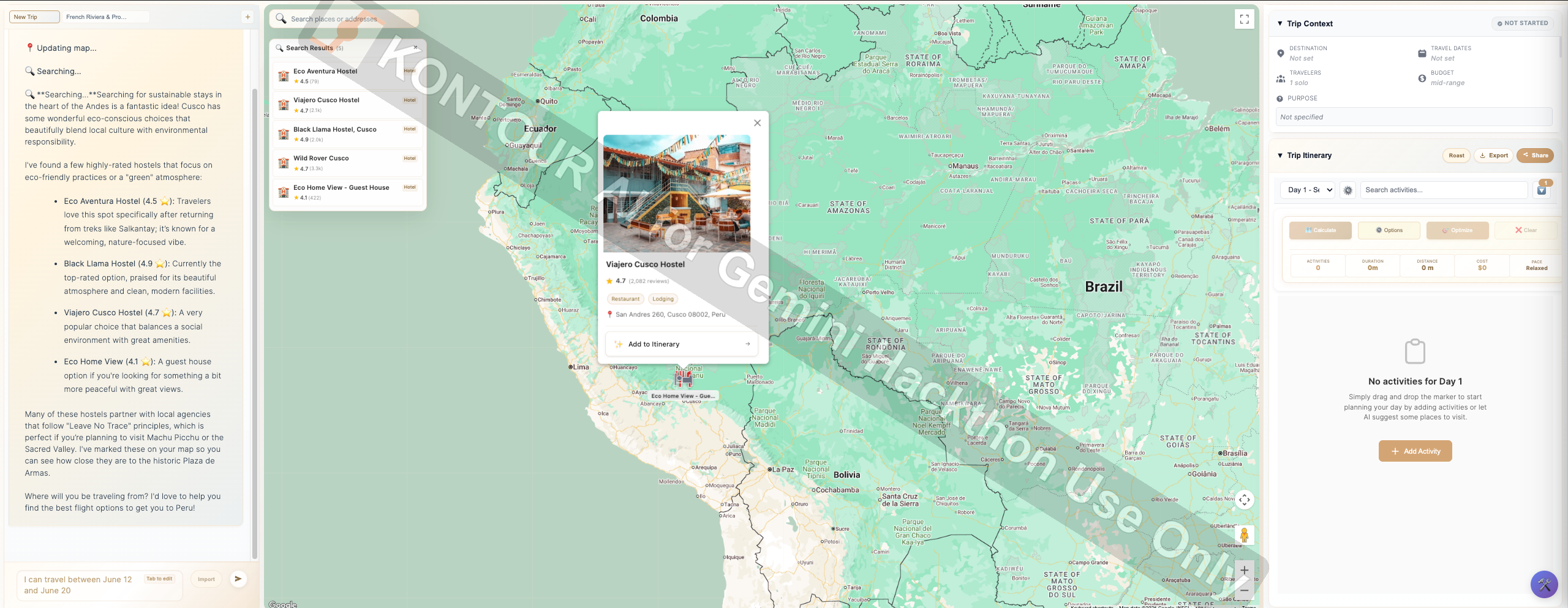
Task: Click the Lodging tag in popup
Action: [663, 299]
